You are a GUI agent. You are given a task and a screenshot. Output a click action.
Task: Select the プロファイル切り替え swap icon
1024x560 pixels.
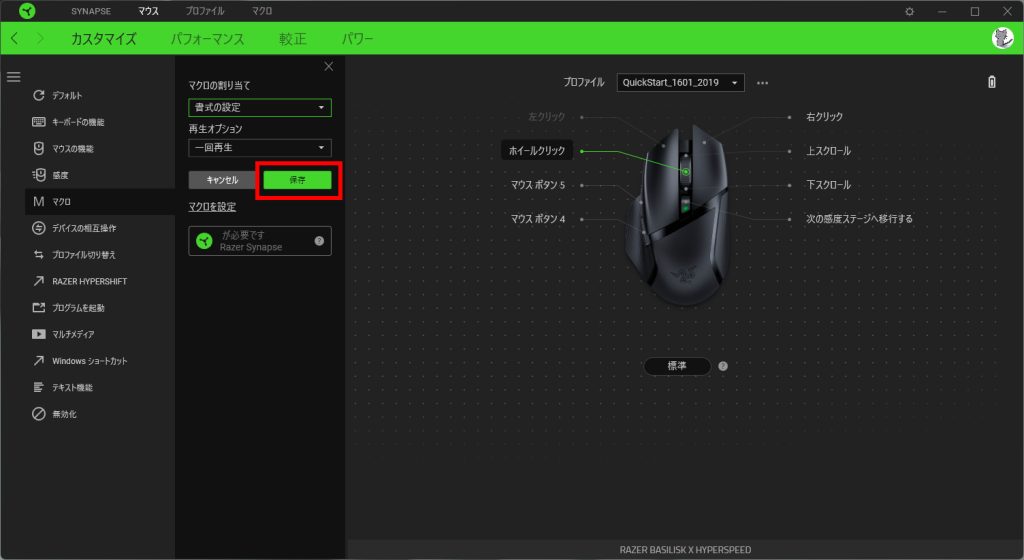39,255
